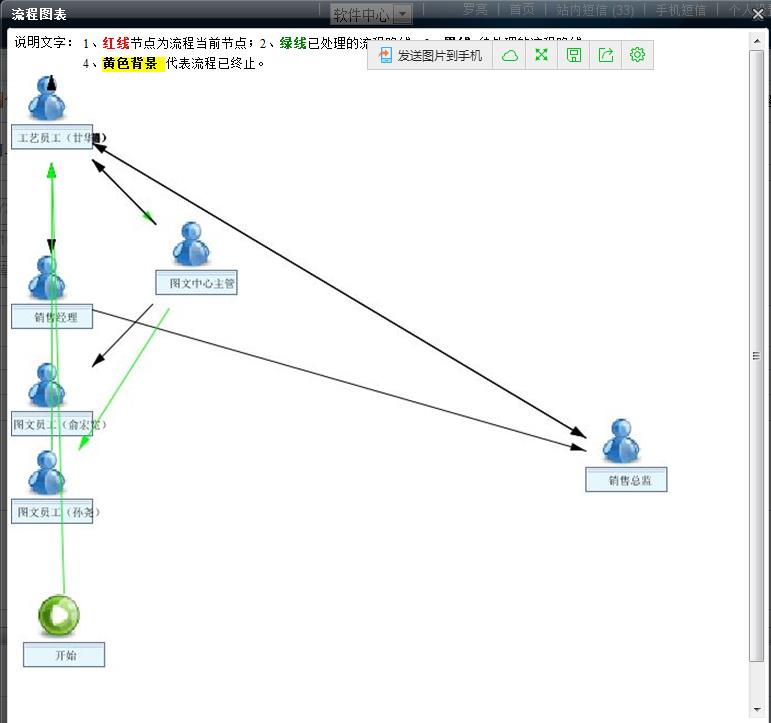Click the vertical scrollbar thumb
The width and height of the screenshot is (771, 723).
757,356
